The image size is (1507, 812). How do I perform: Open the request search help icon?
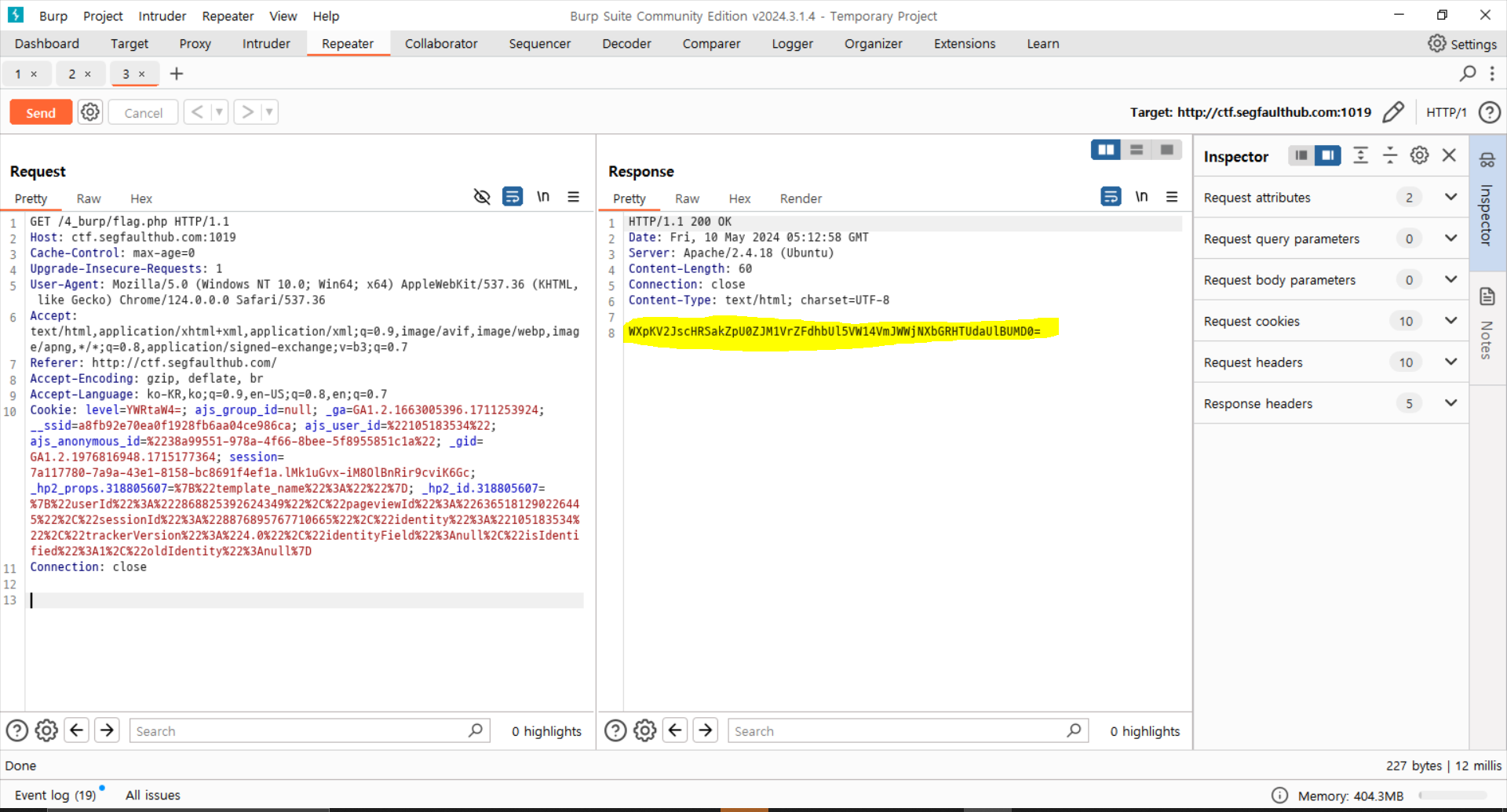click(17, 730)
